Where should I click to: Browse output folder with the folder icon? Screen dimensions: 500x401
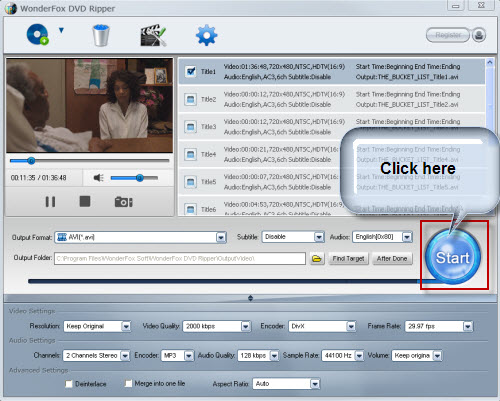pos(317,258)
